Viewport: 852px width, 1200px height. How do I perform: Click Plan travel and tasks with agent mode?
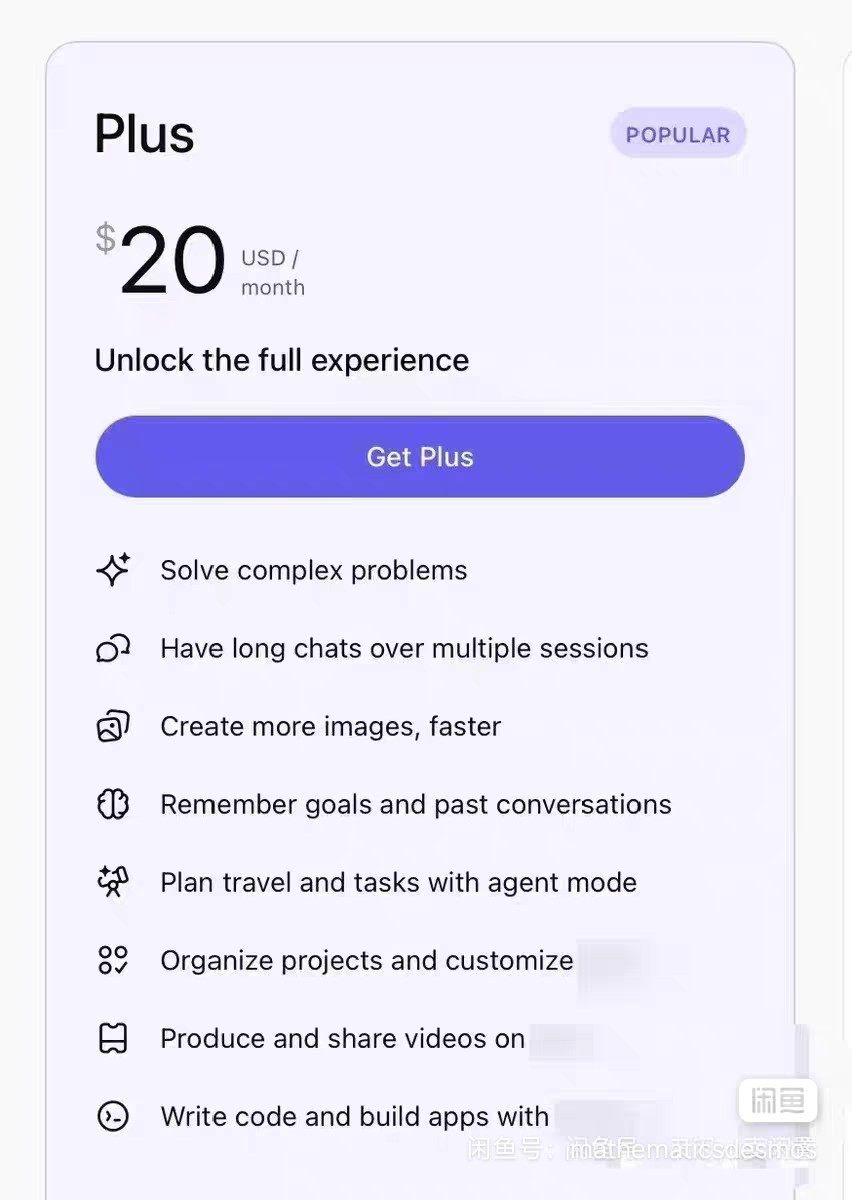(x=398, y=882)
